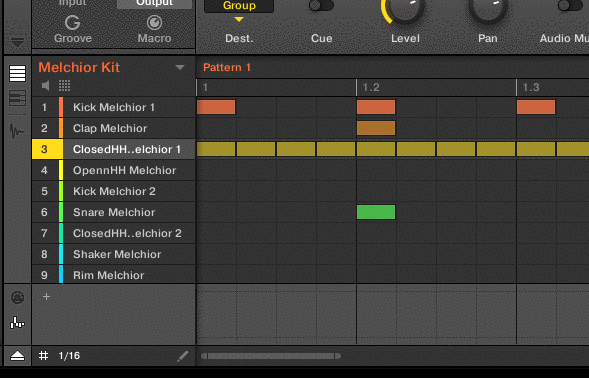Toggle the step grid hash icon
This screenshot has width=589, height=378.
44,356
